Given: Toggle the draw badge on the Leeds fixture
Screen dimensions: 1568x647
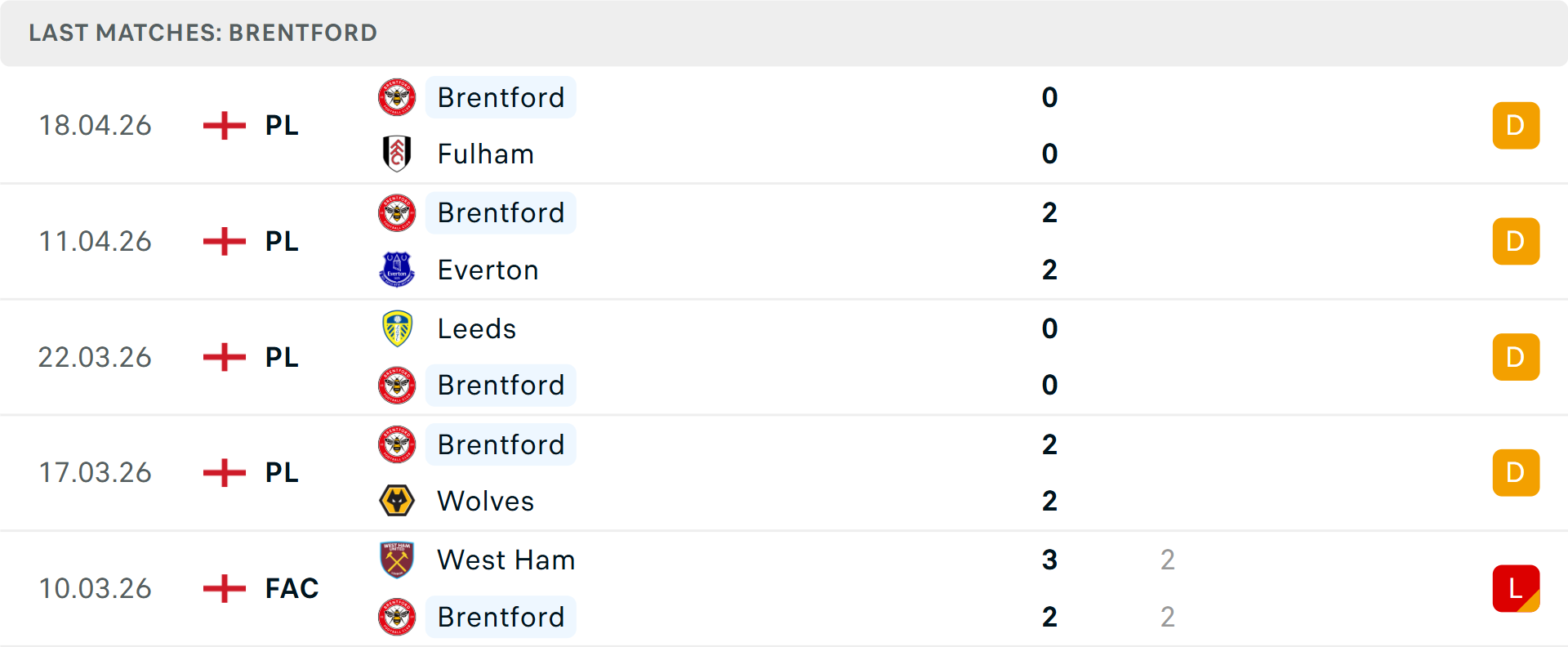Looking at the screenshot, I should [x=1517, y=357].
